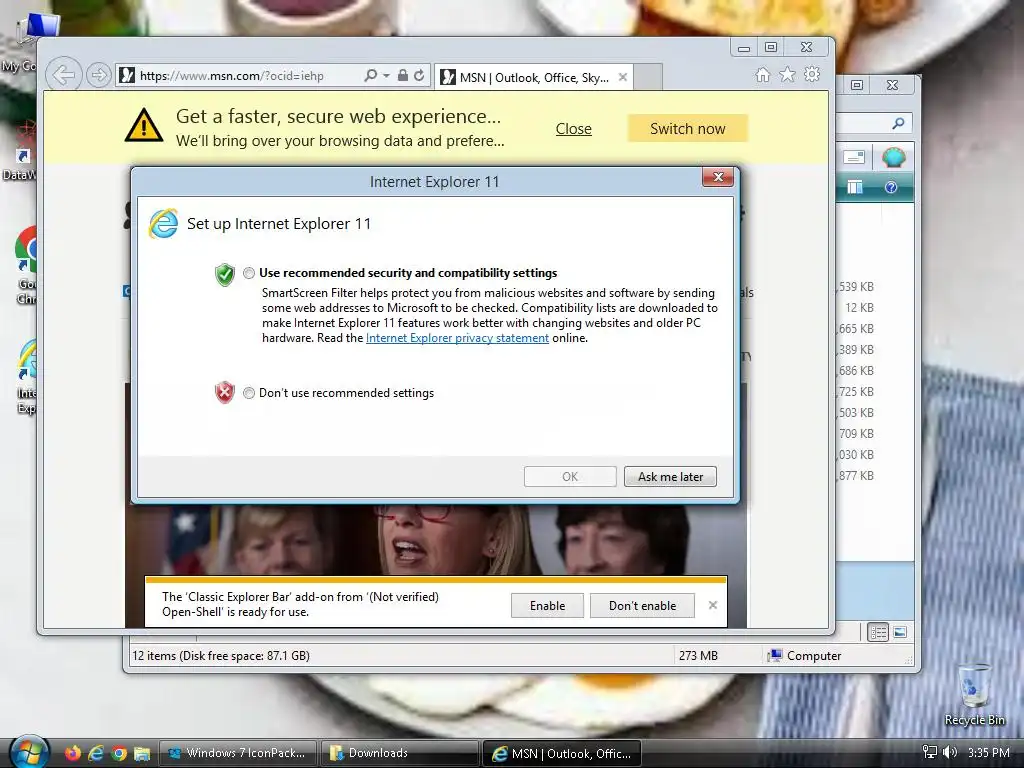
Task: Open the Windows Start button
Action: tap(29, 752)
